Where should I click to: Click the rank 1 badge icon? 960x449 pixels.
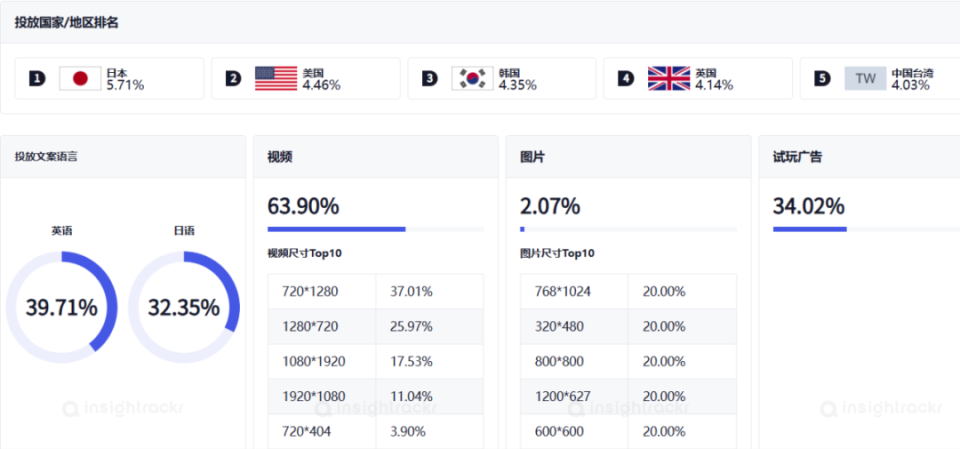[x=37, y=78]
